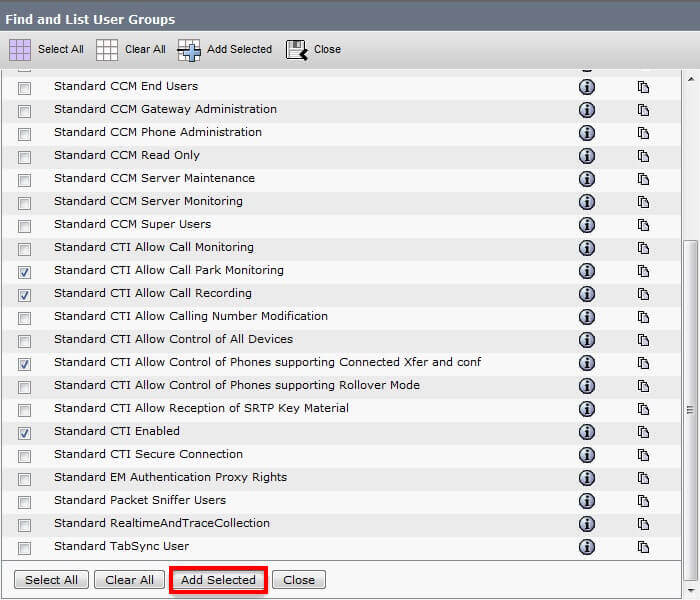Copy the Standard CTI Enabled group
Screen dimensions: 700x600
[x=643, y=432]
